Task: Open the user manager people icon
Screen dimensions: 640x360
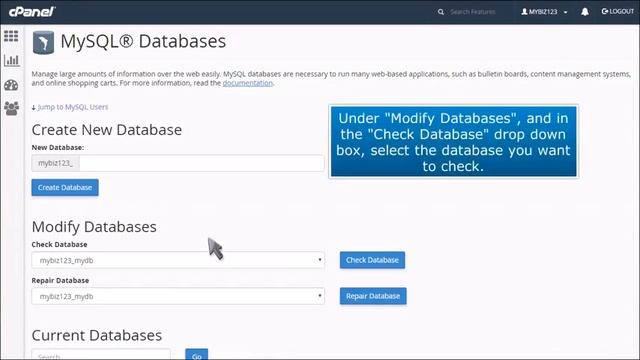Action: tap(11, 108)
